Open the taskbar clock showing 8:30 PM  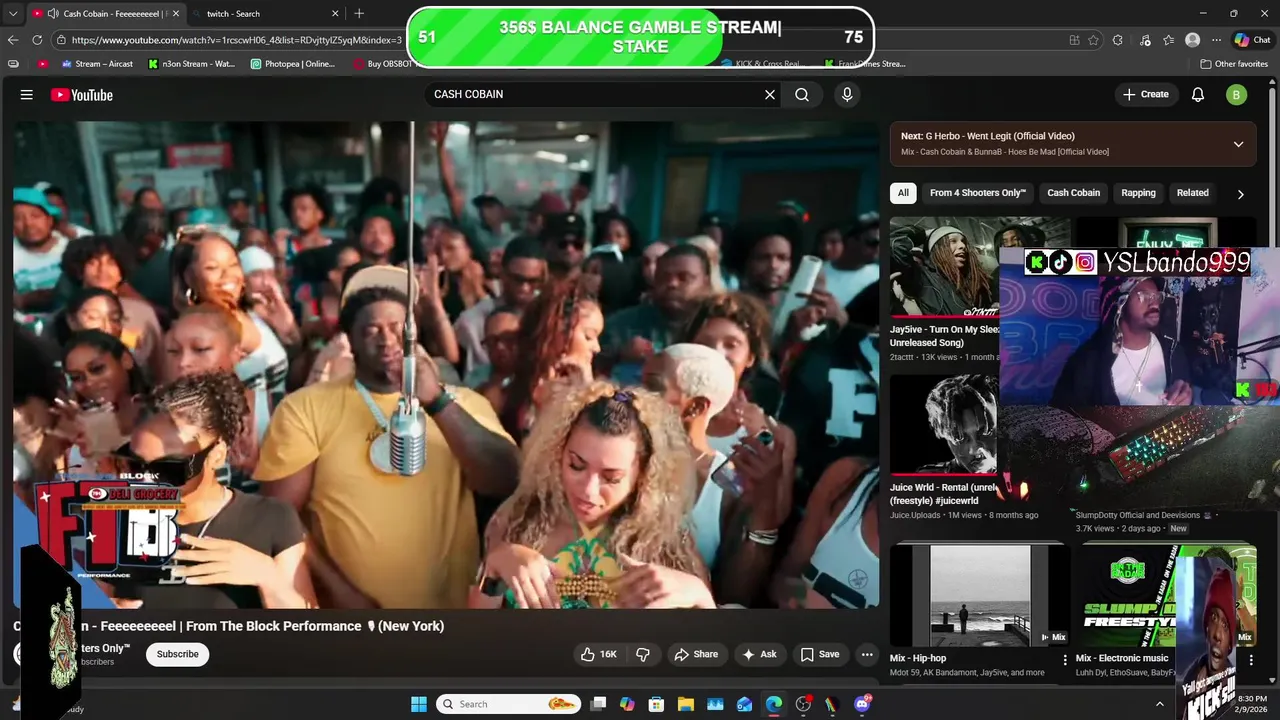click(x=1252, y=704)
